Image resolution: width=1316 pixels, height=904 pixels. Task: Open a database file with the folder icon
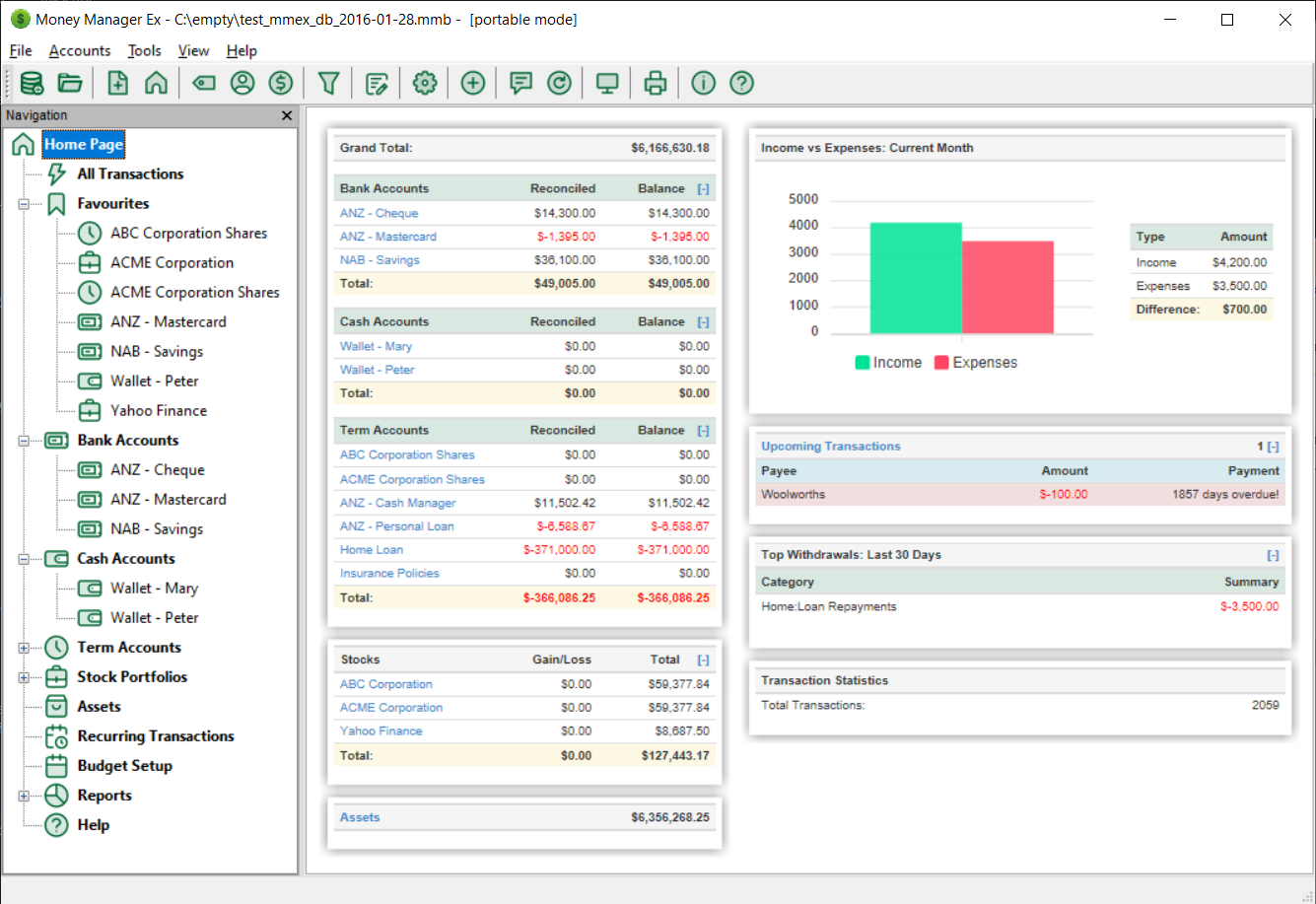point(69,83)
